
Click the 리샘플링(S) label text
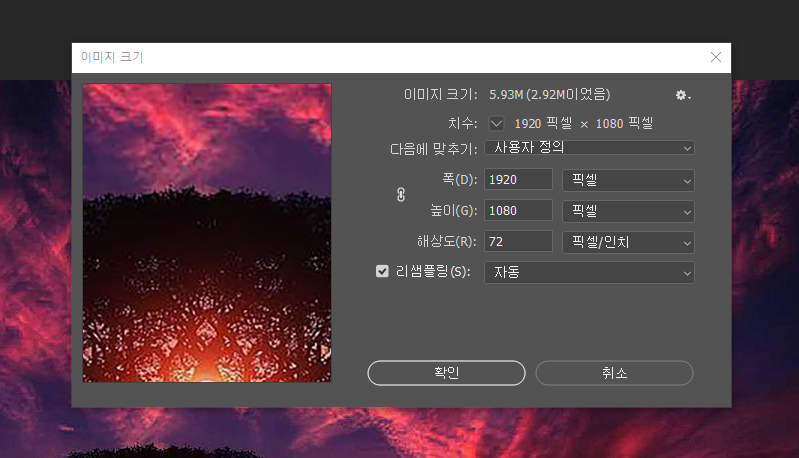coord(433,272)
